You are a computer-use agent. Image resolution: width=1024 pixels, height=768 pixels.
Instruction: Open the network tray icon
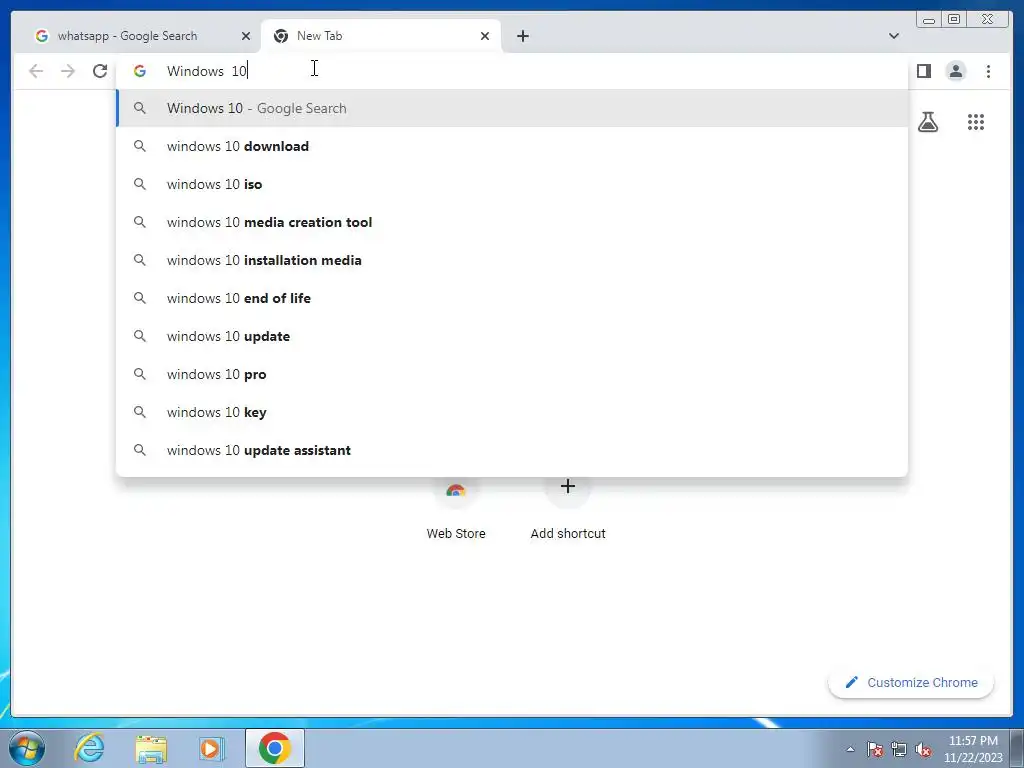click(899, 749)
